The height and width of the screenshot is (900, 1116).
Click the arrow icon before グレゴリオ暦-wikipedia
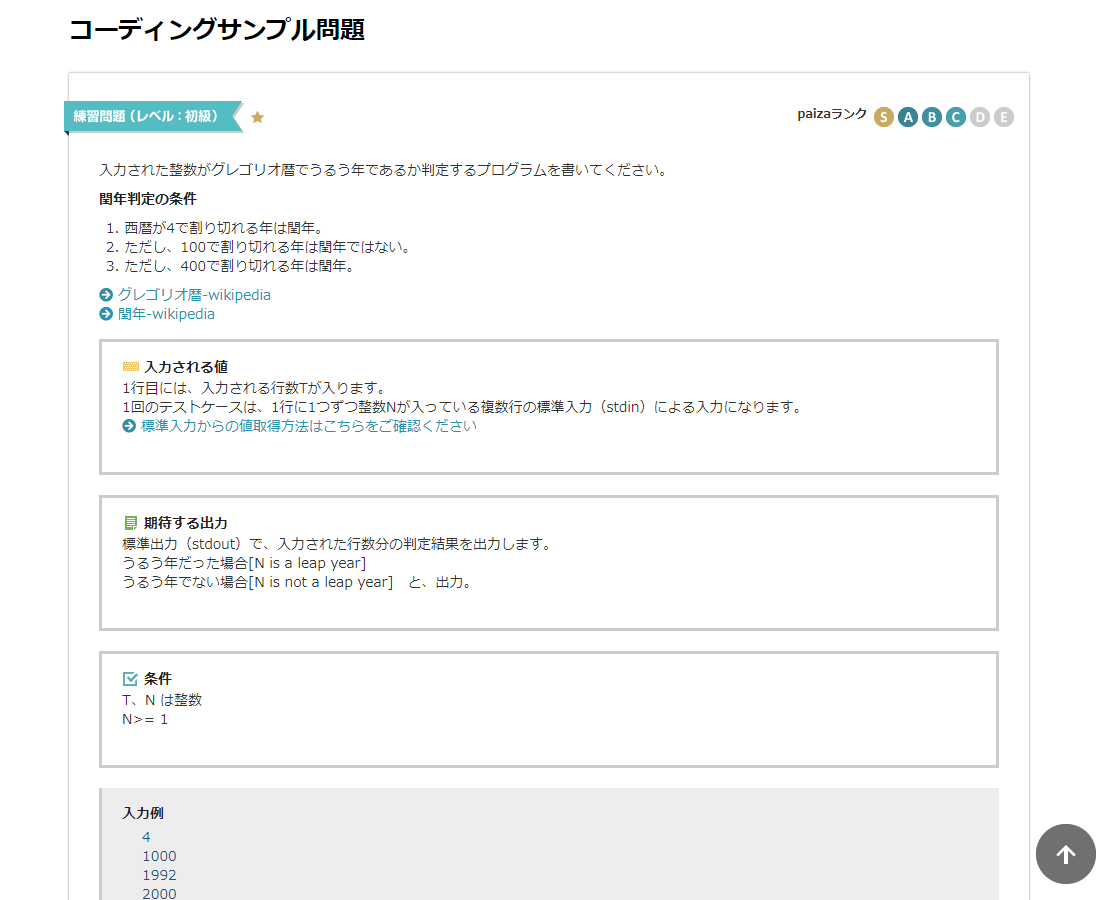(106, 295)
